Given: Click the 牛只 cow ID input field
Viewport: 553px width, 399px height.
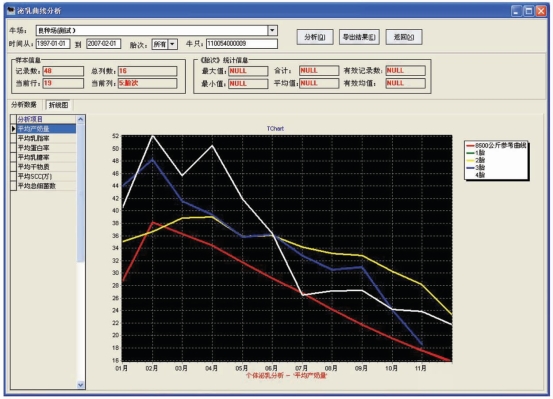Looking at the screenshot, I should [242, 44].
